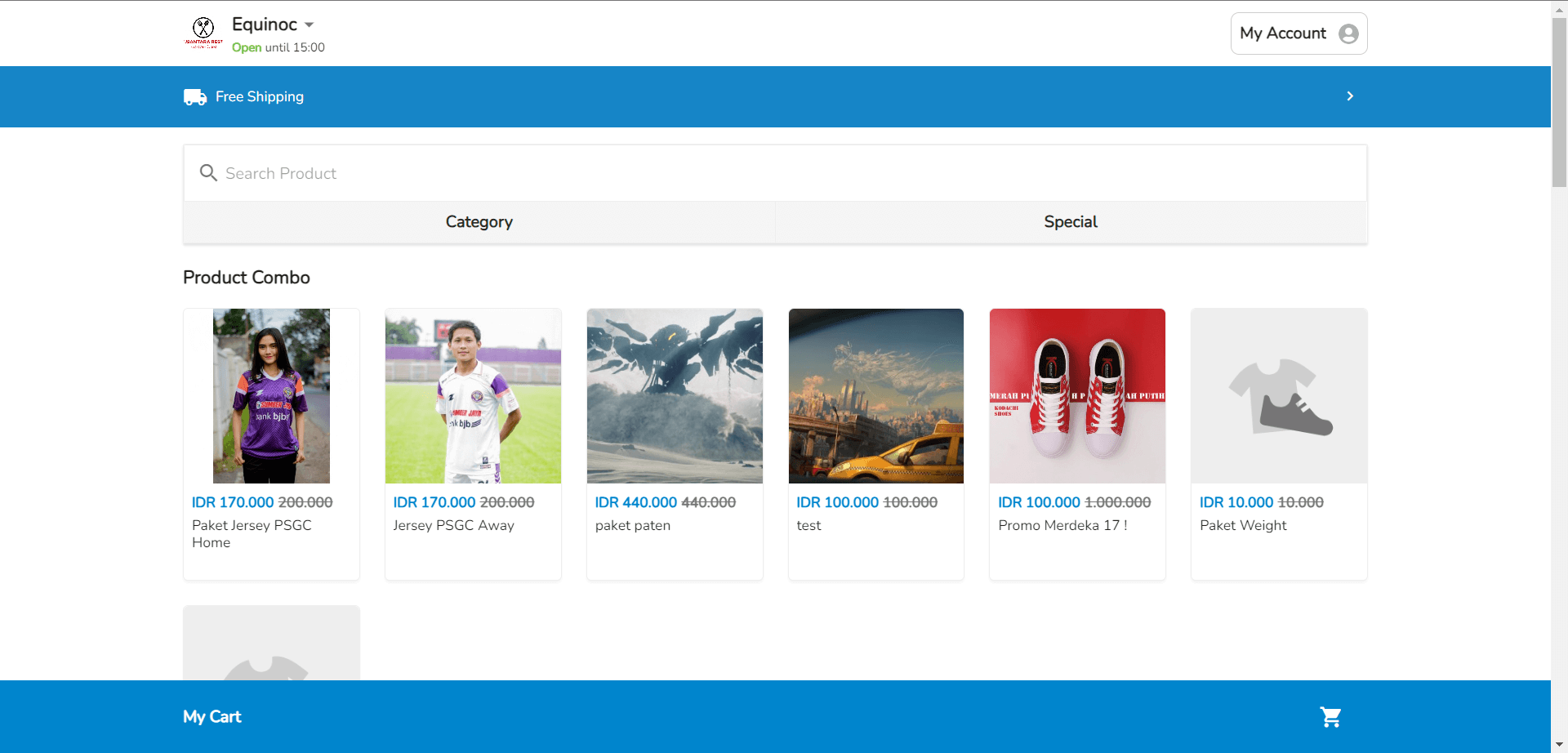Image resolution: width=1568 pixels, height=753 pixels.
Task: Click the Product Combo heading
Action: click(x=247, y=278)
